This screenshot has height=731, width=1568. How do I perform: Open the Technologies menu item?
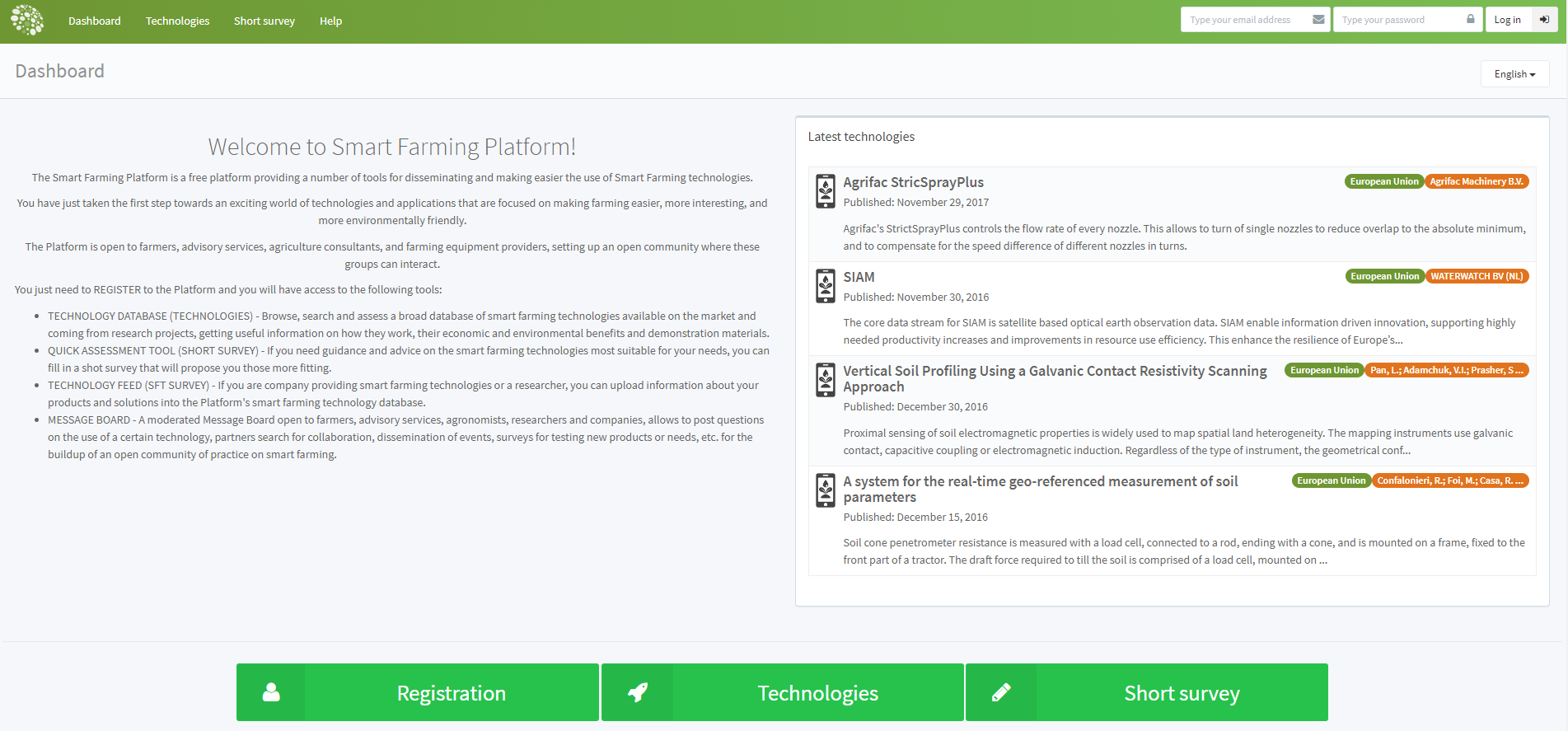pyautogui.click(x=177, y=21)
